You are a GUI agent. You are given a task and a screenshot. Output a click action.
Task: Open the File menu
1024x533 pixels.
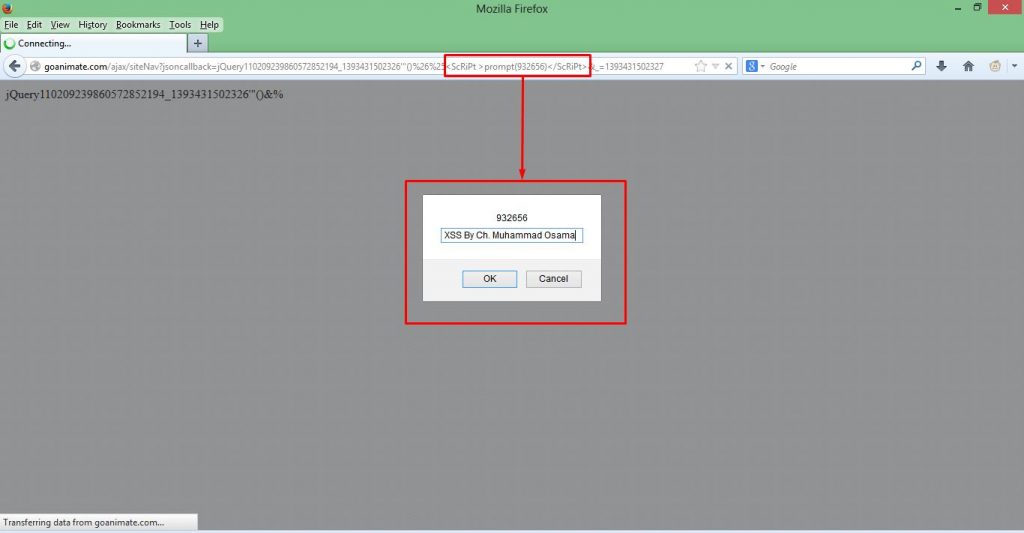coord(11,25)
